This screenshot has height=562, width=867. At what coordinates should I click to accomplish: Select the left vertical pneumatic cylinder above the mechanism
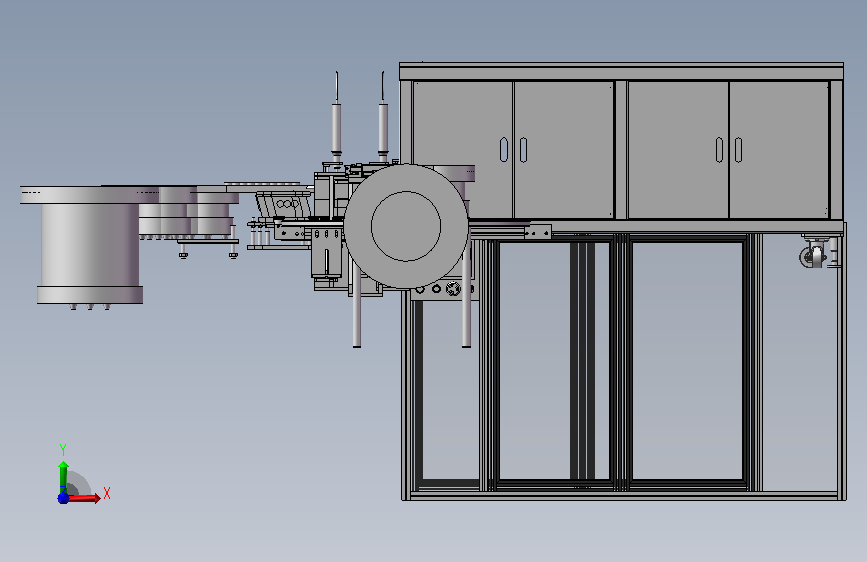point(336,126)
